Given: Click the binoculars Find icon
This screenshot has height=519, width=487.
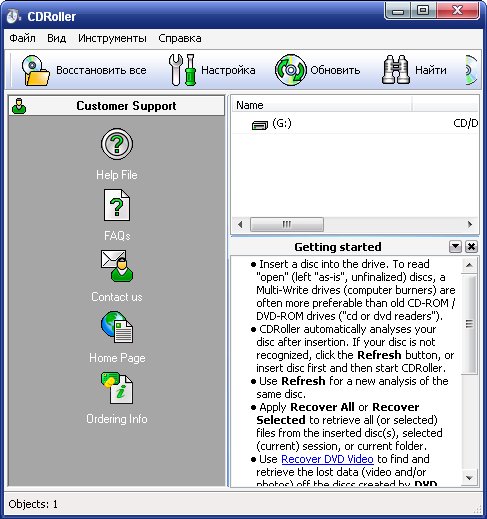Looking at the screenshot, I should (x=396, y=70).
